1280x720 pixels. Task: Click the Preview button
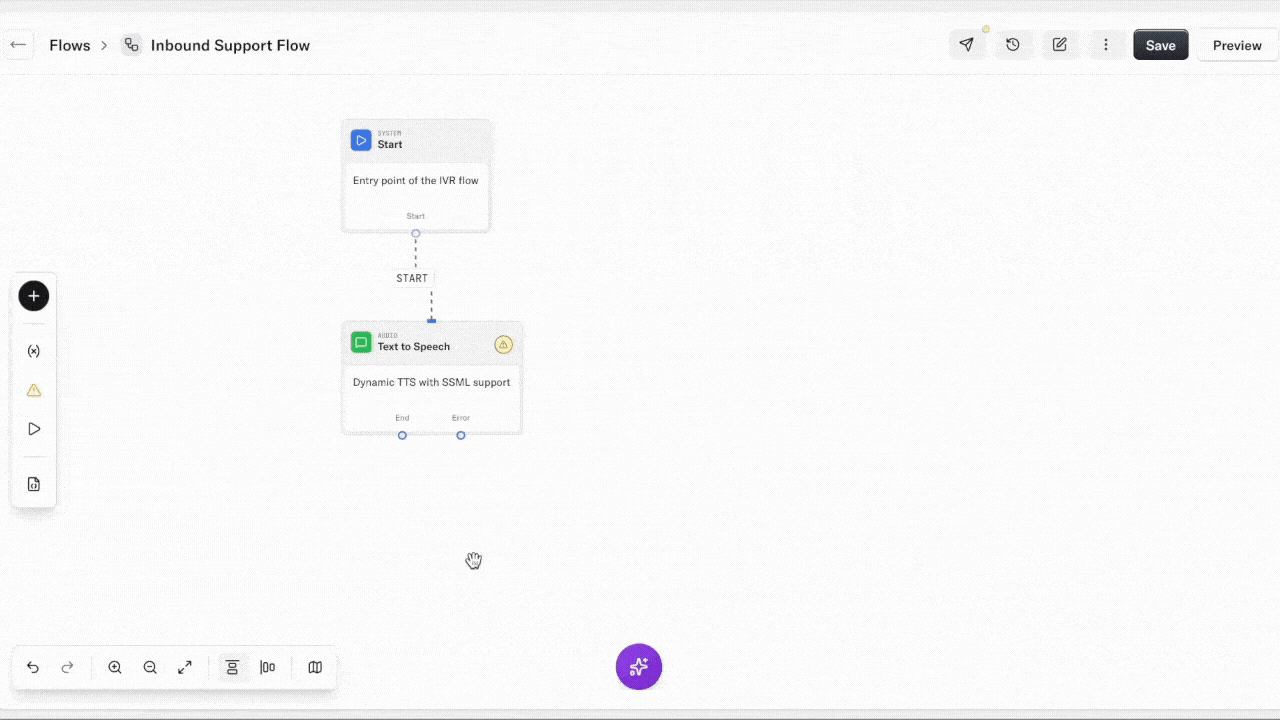1237,45
